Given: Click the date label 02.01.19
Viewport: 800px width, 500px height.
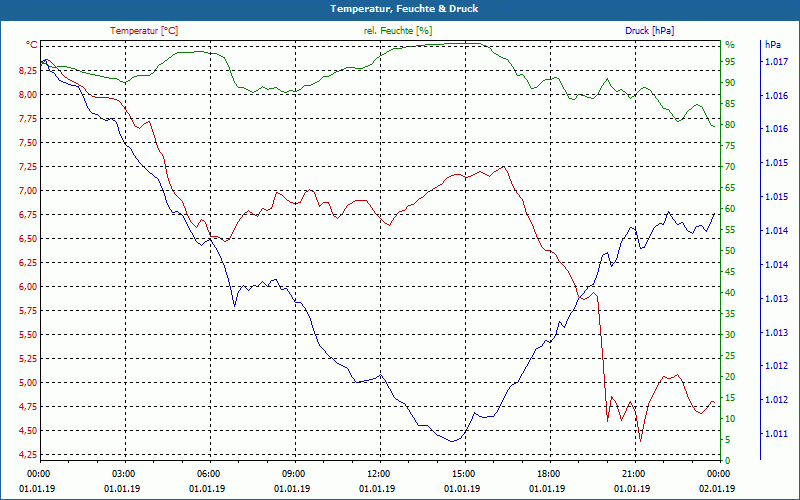Looking at the screenshot, I should [x=717, y=489].
